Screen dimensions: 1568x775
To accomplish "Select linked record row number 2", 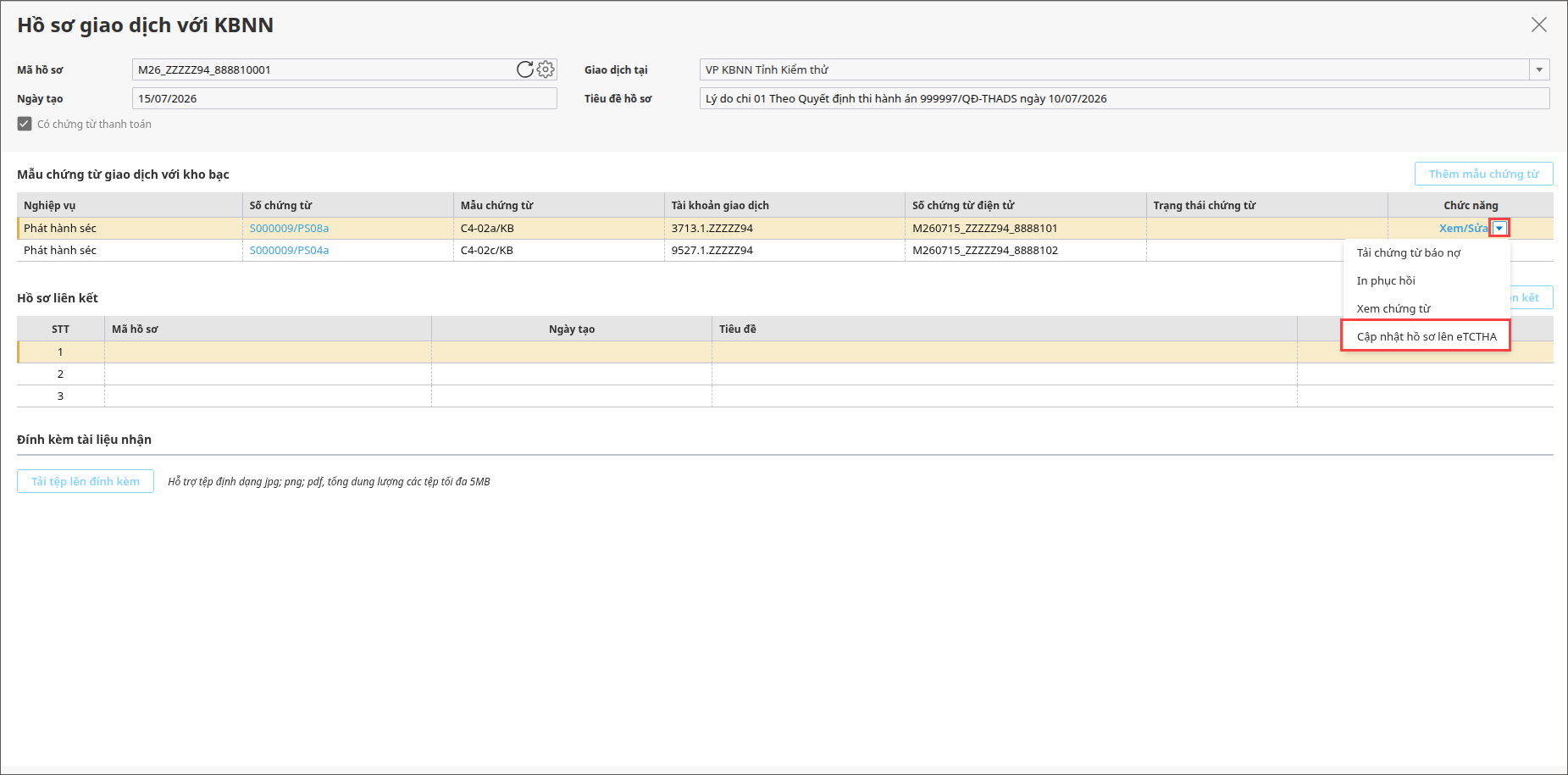I will 785,374.
